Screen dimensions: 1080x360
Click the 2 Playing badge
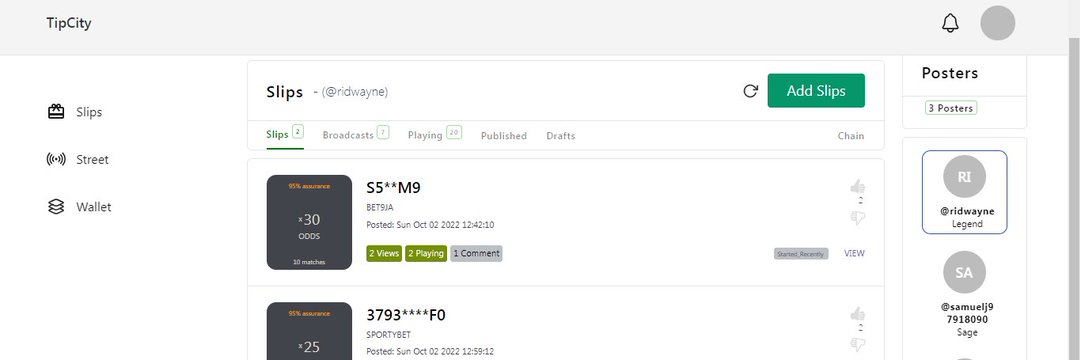point(426,253)
